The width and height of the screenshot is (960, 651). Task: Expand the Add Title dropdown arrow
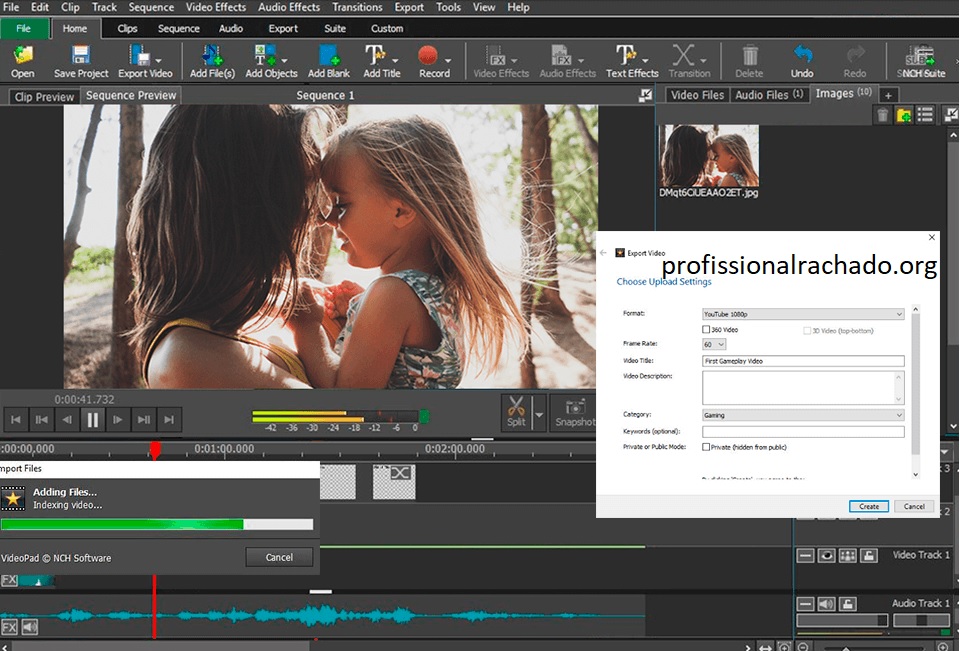click(x=395, y=61)
